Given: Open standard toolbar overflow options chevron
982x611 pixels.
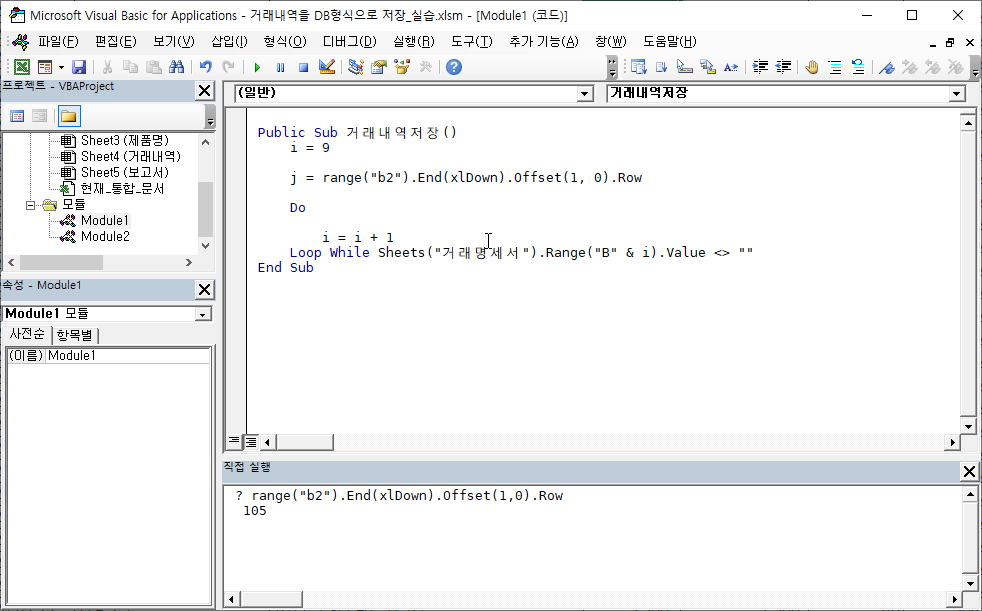Looking at the screenshot, I should [x=612, y=67].
